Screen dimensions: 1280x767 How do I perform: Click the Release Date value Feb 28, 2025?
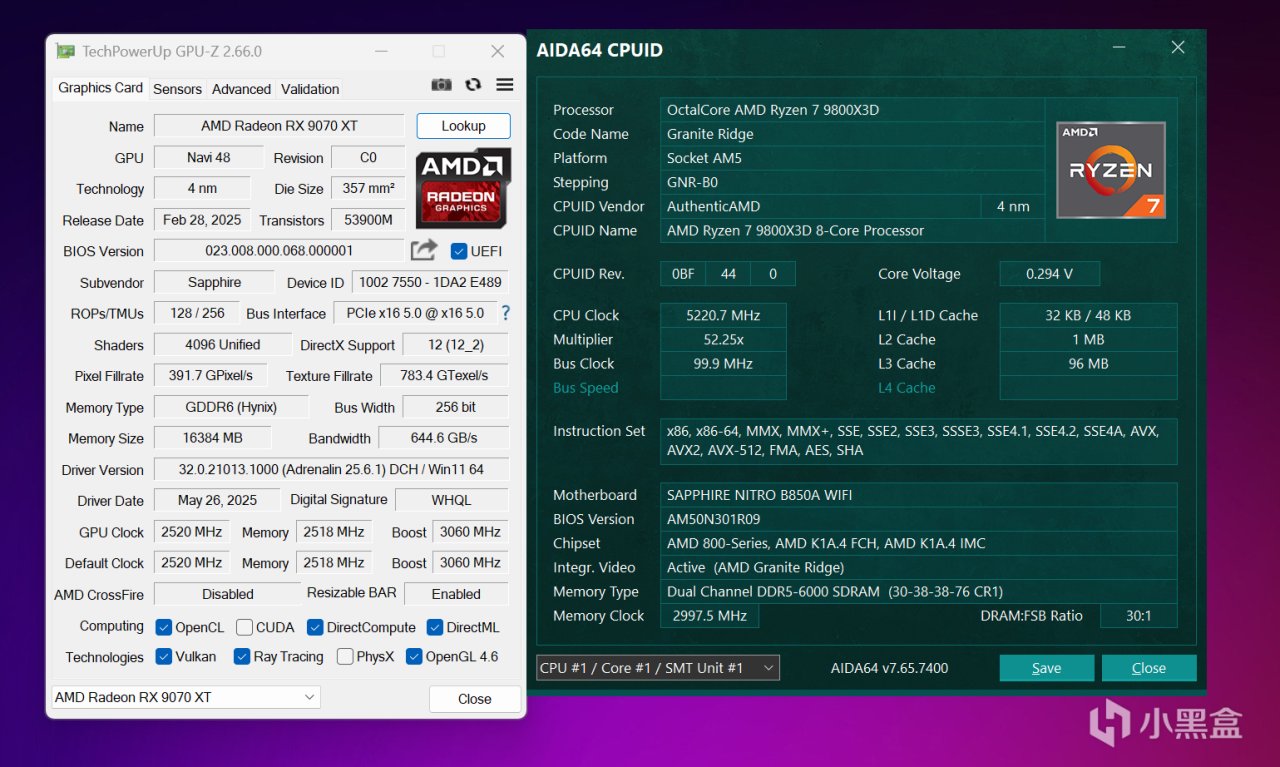coord(203,220)
